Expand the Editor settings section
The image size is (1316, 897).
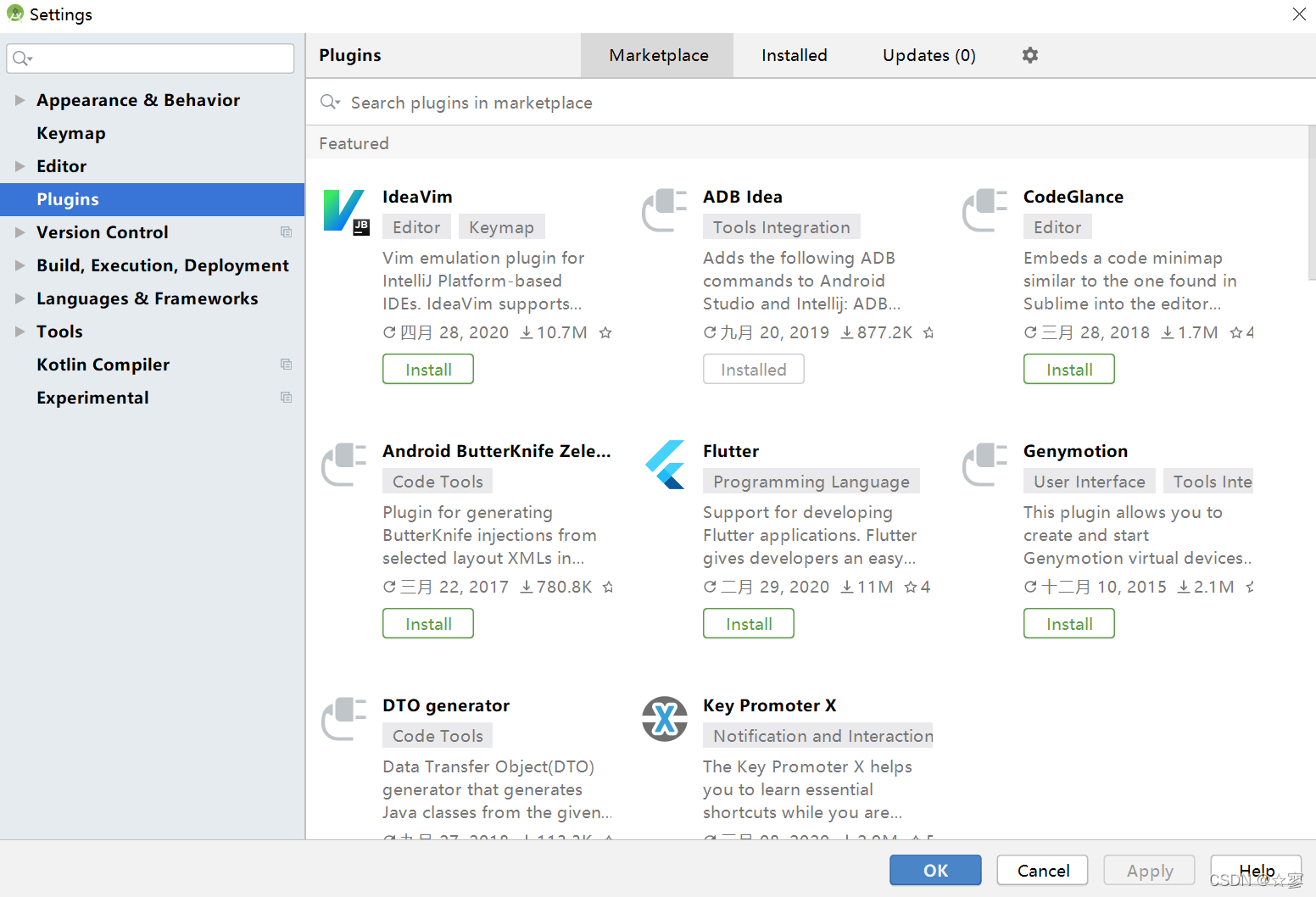pos(20,166)
